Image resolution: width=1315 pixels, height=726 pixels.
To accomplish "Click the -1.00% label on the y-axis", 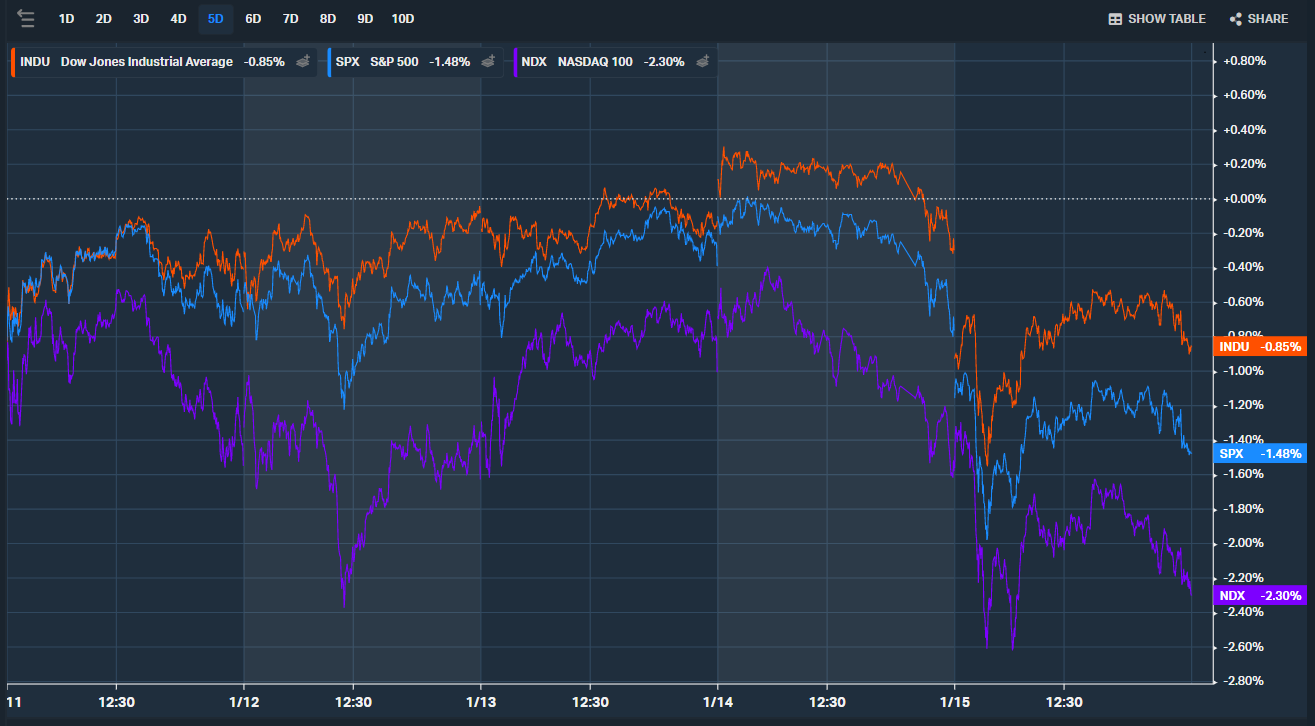I will pyautogui.click(x=1245, y=371).
